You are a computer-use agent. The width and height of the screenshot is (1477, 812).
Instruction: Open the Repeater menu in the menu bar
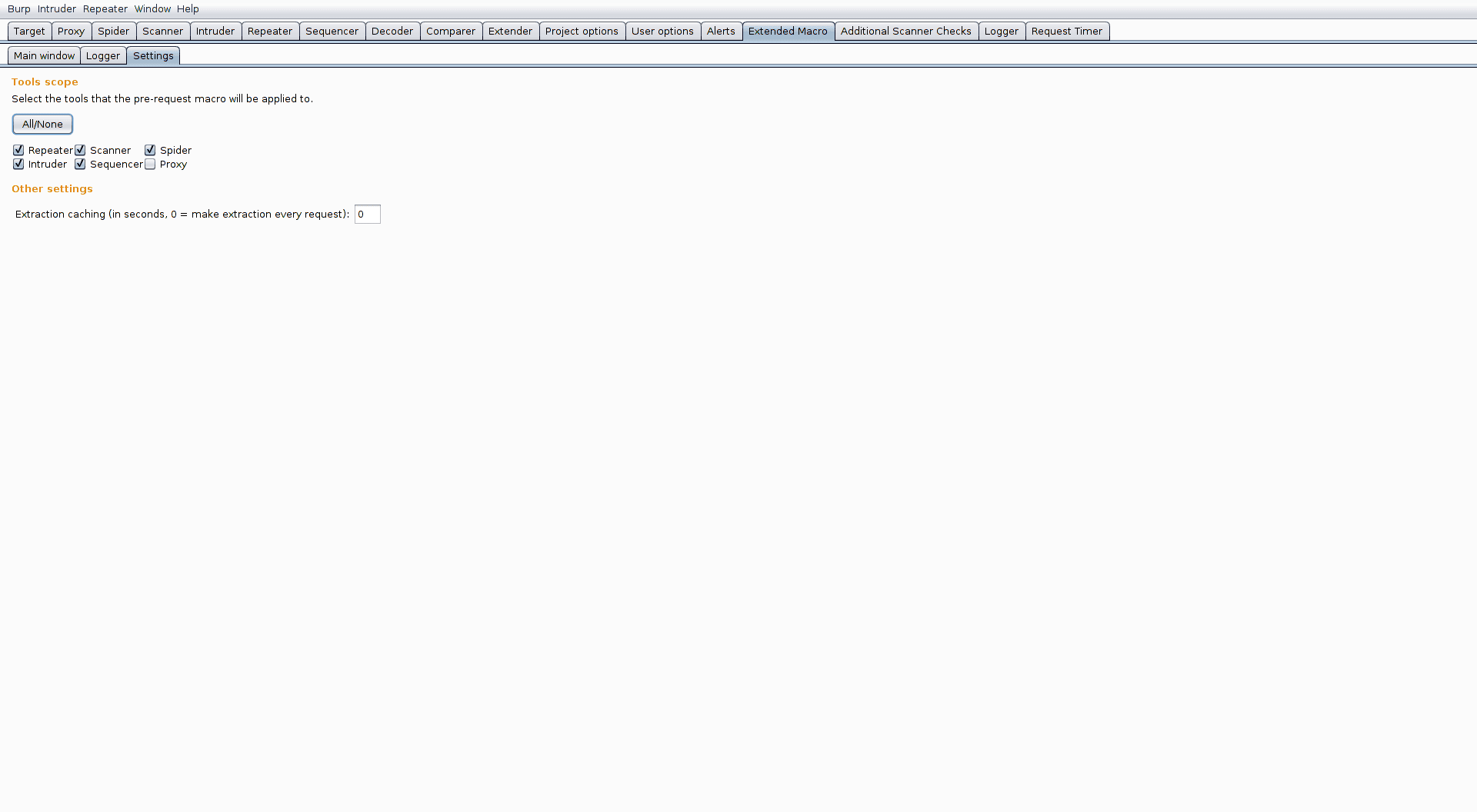click(x=105, y=8)
